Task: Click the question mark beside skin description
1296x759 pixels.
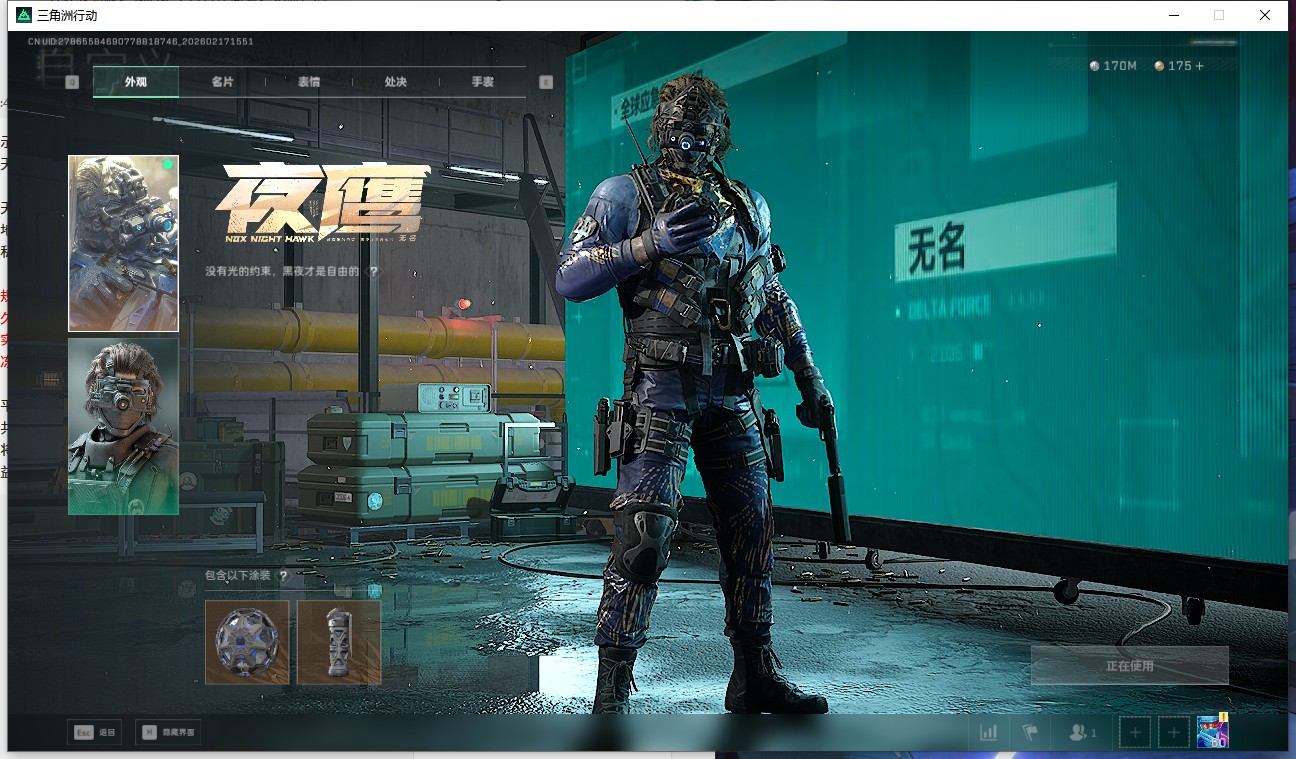Action: point(373,271)
